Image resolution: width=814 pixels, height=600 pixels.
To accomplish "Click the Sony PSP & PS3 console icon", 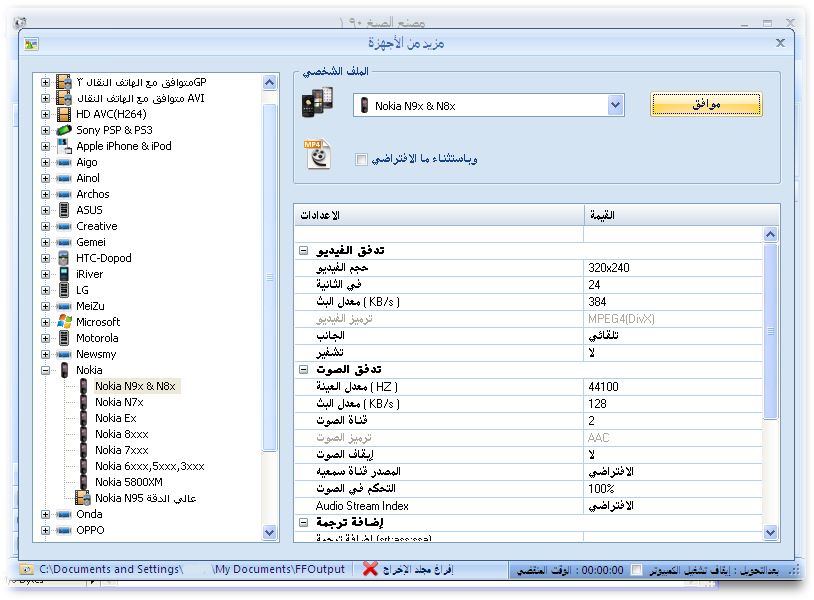I will click(x=64, y=130).
